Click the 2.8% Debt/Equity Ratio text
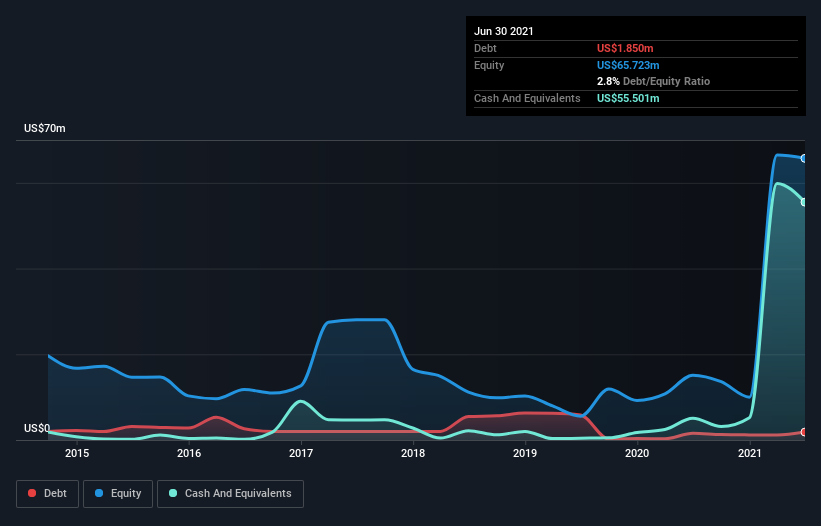821x526 pixels. 653,81
